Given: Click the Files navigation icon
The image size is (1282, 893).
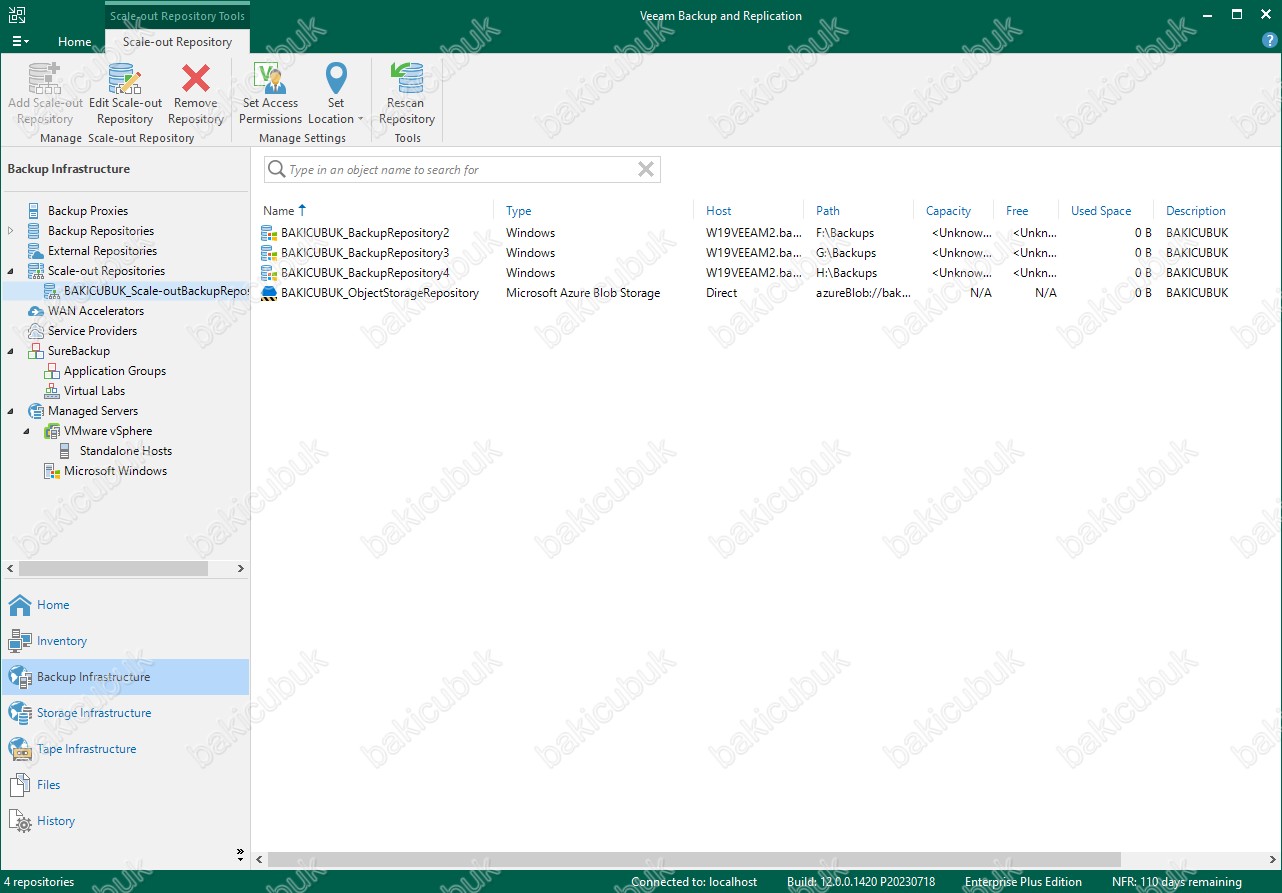Looking at the screenshot, I should tap(20, 785).
